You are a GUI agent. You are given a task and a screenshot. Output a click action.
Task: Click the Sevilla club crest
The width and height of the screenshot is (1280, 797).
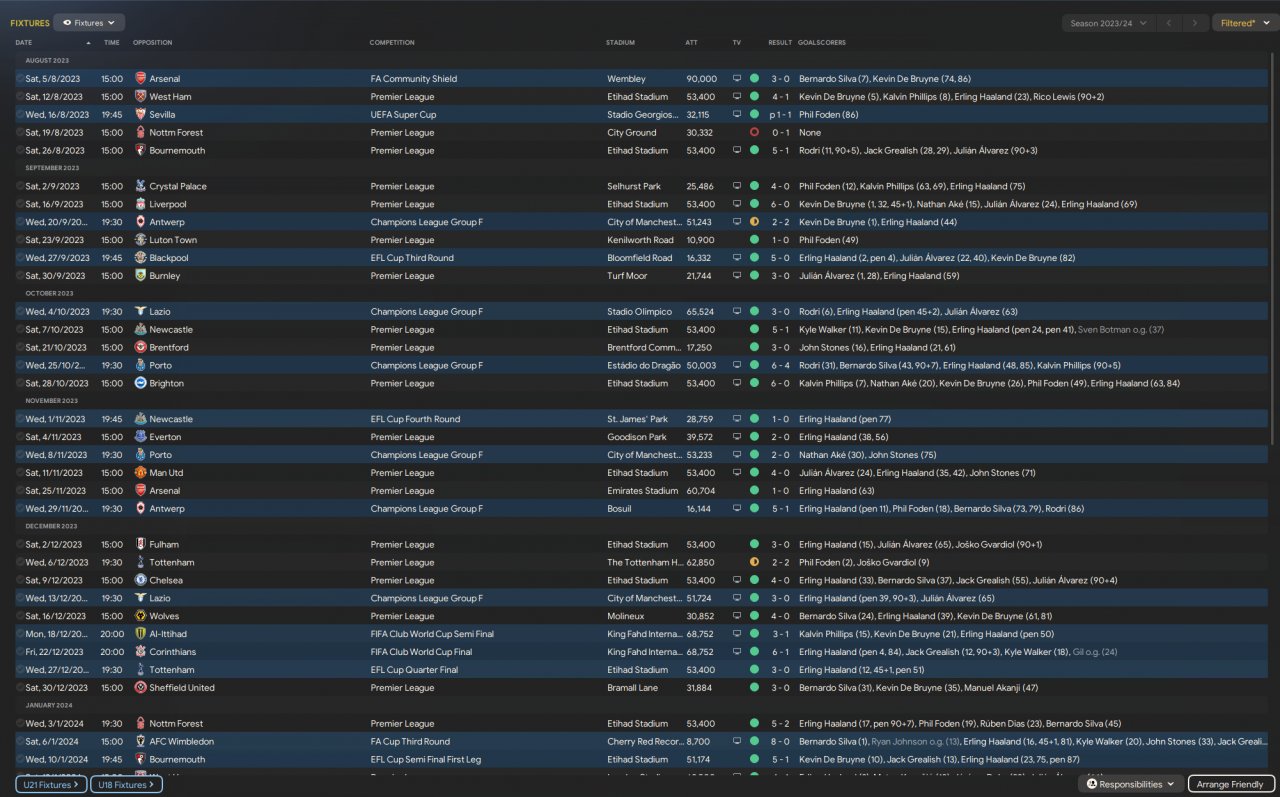point(140,115)
